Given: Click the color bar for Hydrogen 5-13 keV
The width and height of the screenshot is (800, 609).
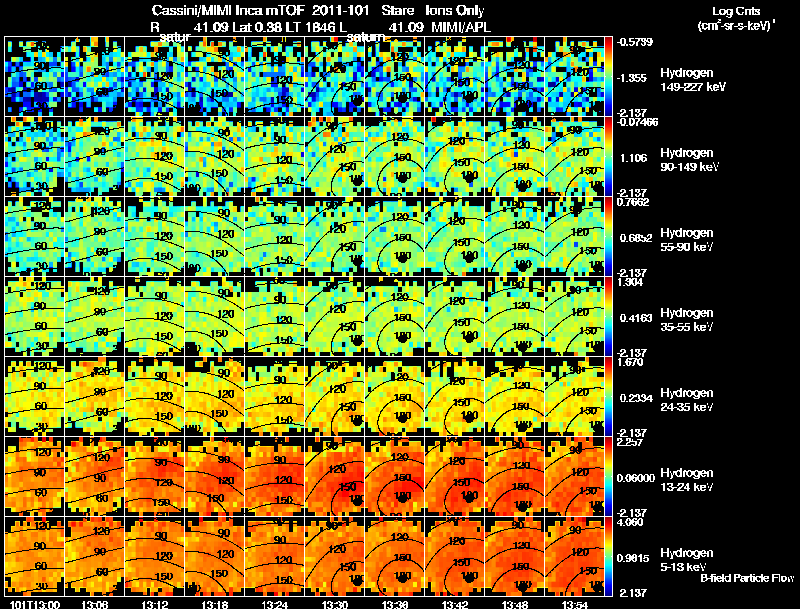Looking at the screenshot, I should click(x=608, y=556).
